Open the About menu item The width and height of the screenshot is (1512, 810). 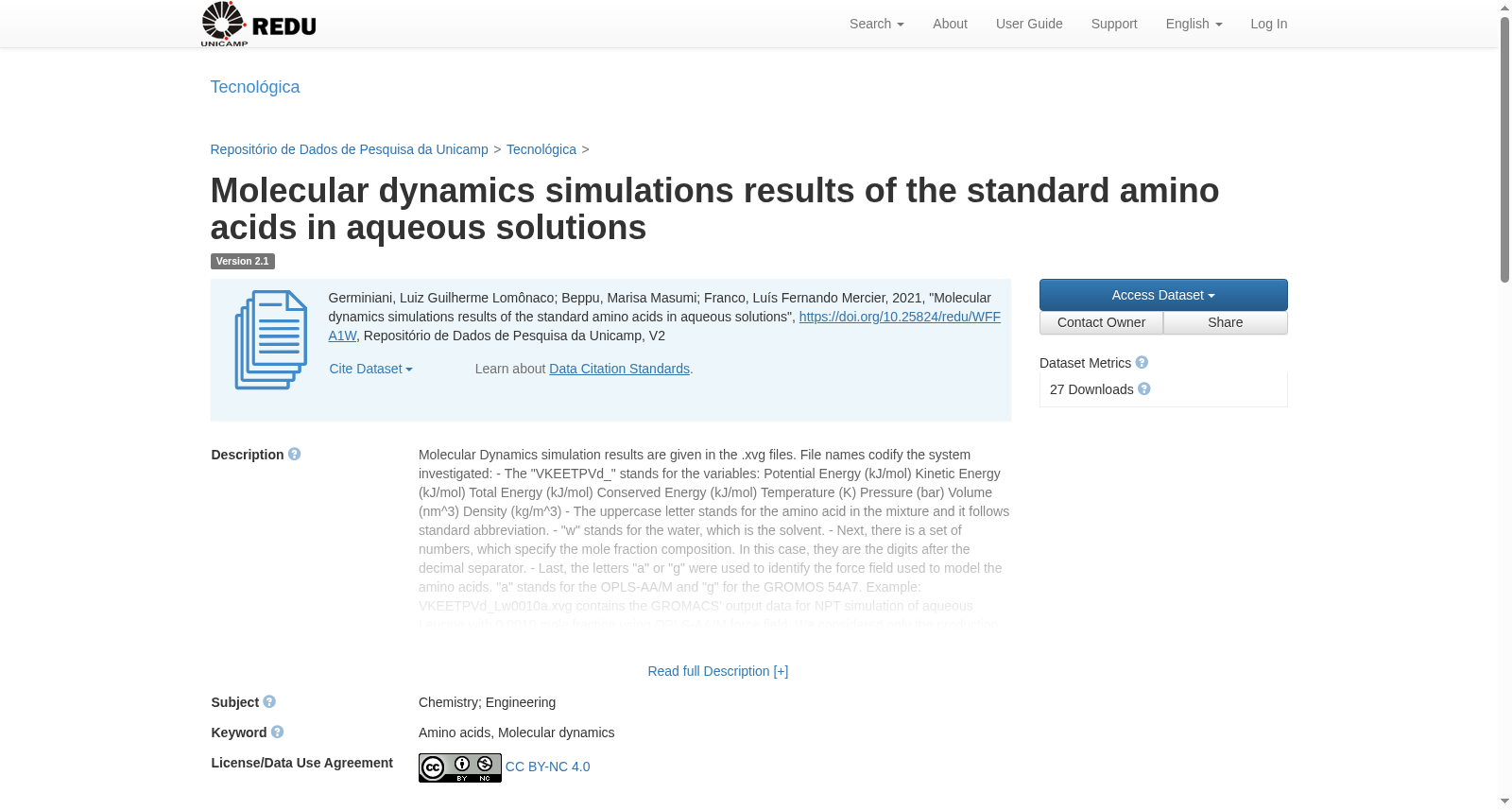[x=950, y=24]
